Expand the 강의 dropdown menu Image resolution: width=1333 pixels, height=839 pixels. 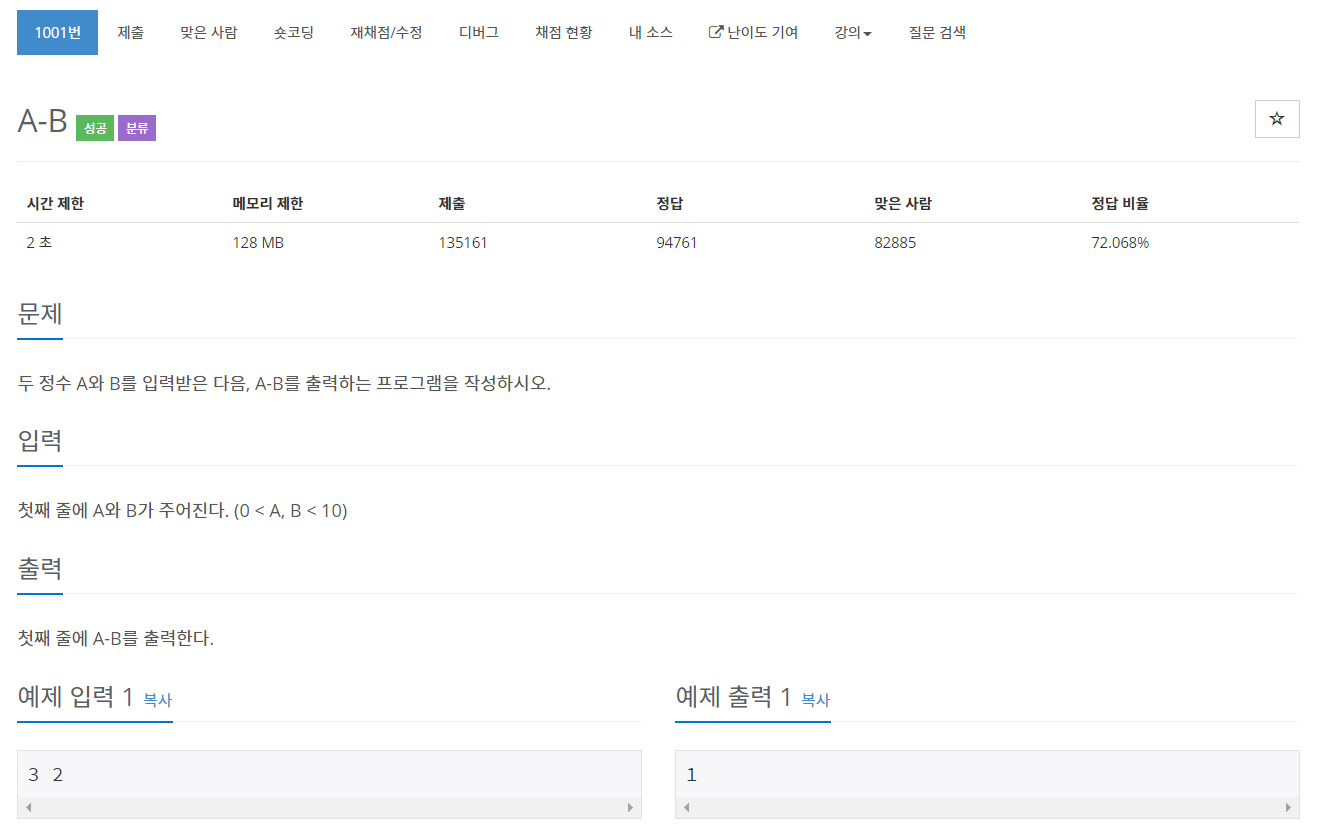853,32
